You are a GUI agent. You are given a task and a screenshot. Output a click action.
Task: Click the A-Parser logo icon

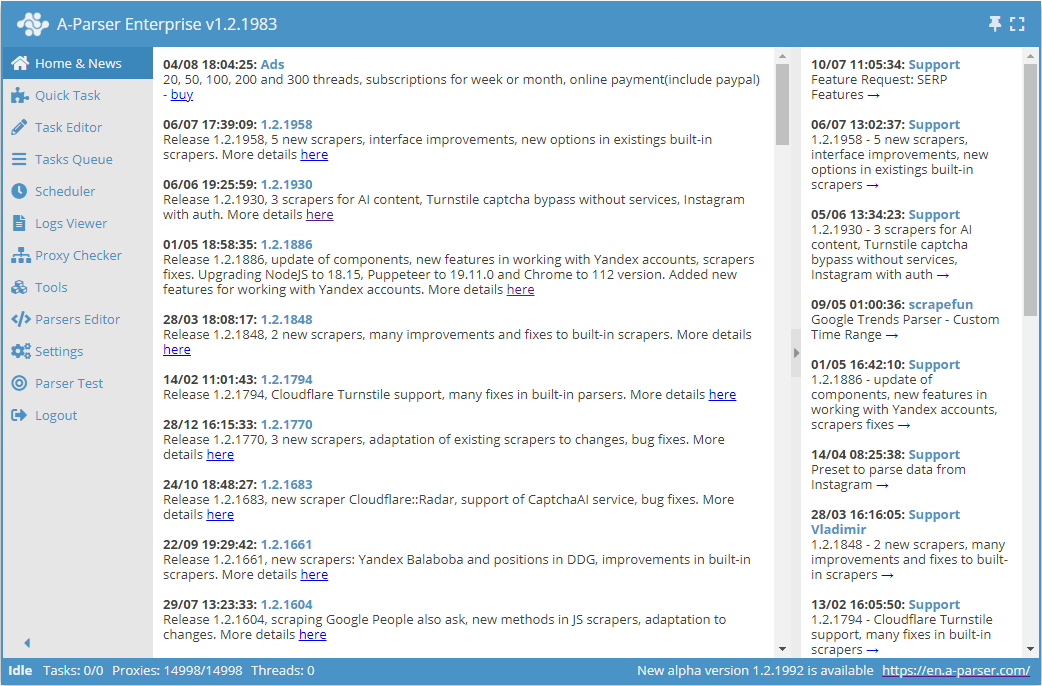pyautogui.click(x=33, y=24)
